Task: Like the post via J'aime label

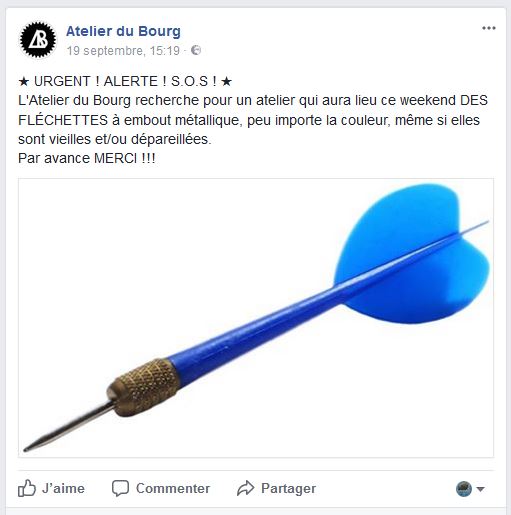Action: [x=63, y=489]
